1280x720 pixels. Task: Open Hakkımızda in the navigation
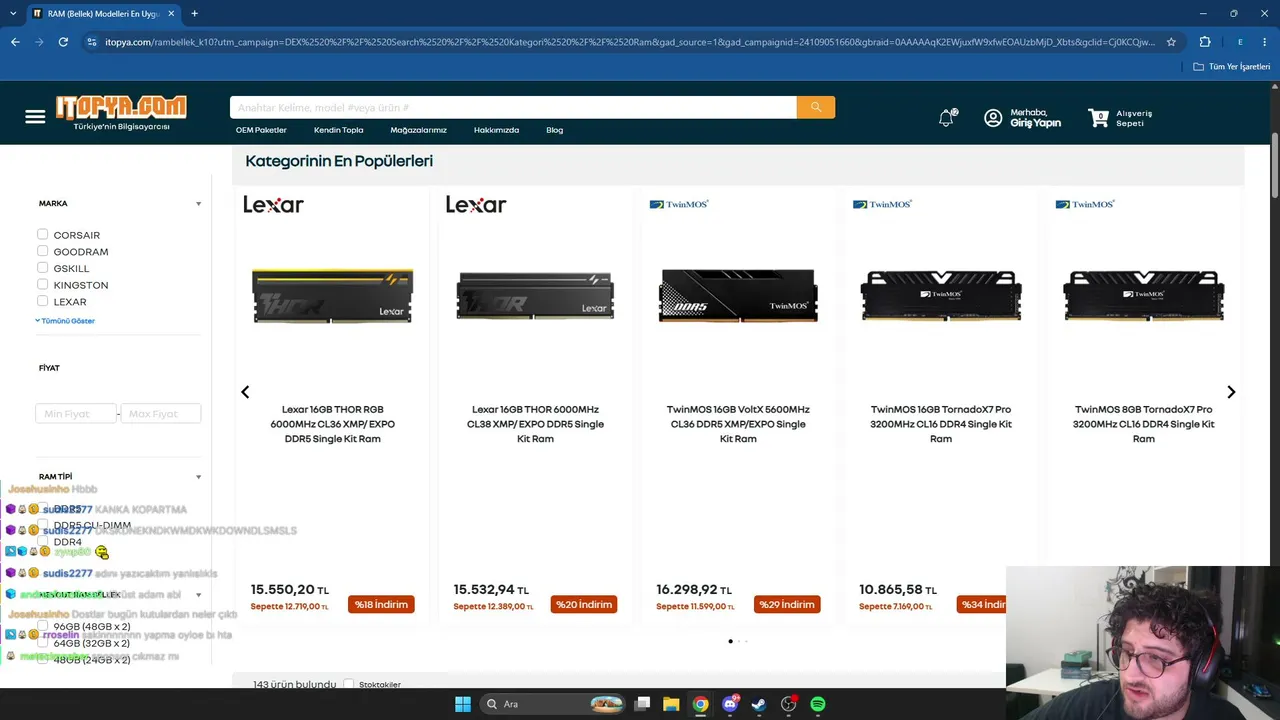[496, 130]
